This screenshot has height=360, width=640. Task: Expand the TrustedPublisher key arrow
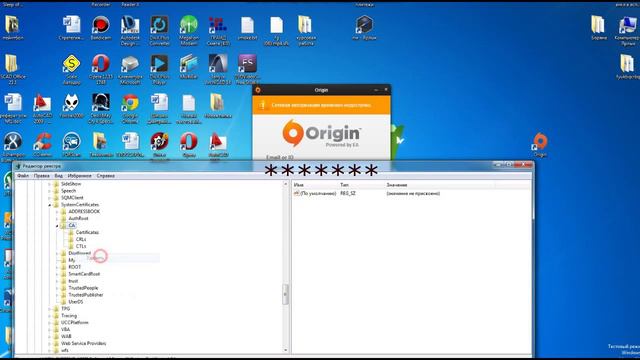pyautogui.click(x=57, y=295)
